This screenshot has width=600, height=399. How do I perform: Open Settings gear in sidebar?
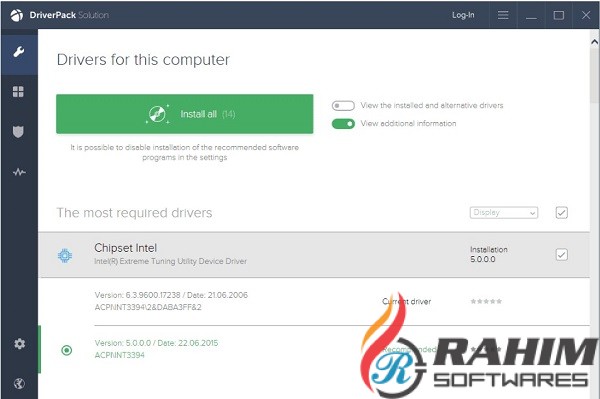[x=19, y=344]
